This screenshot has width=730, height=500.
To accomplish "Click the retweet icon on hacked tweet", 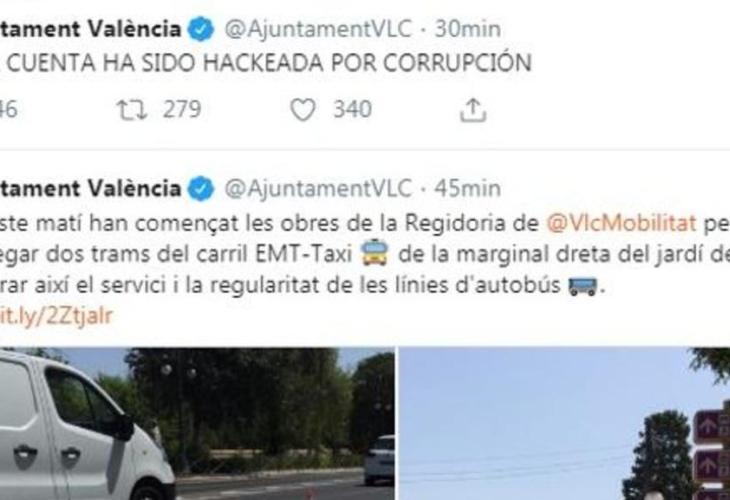I will (x=132, y=110).
